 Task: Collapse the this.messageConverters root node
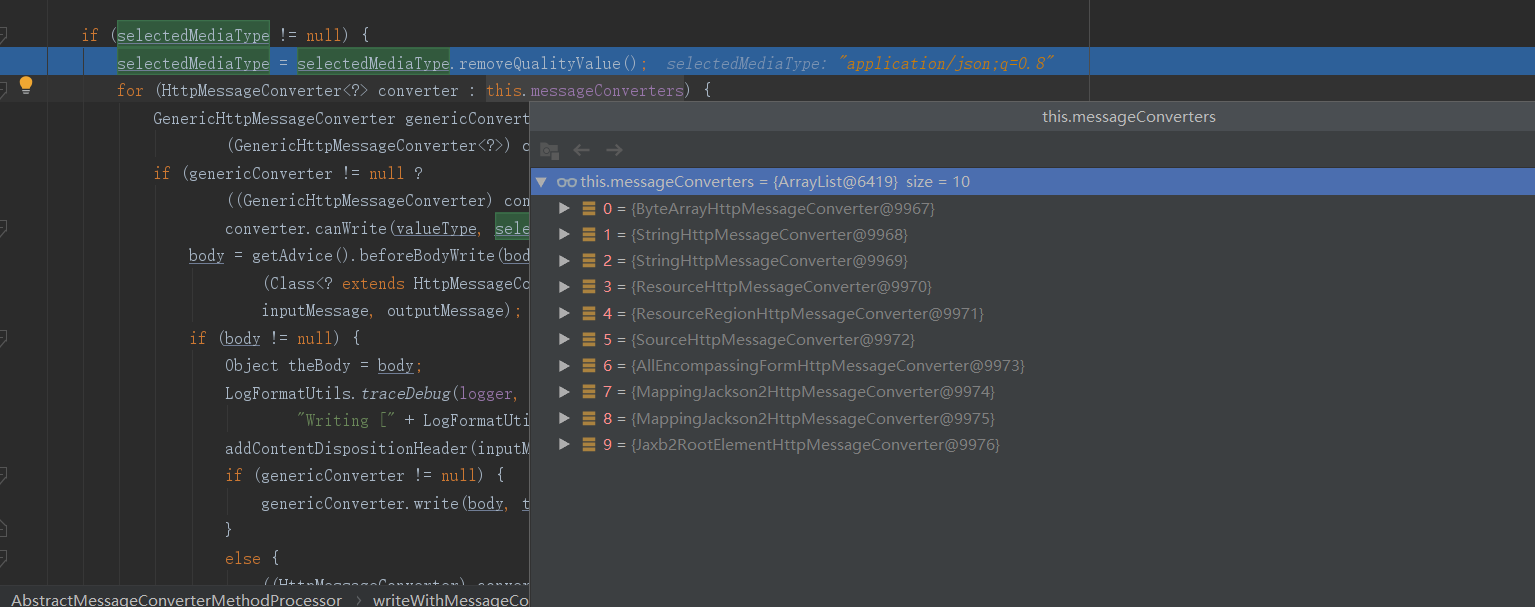pos(541,182)
